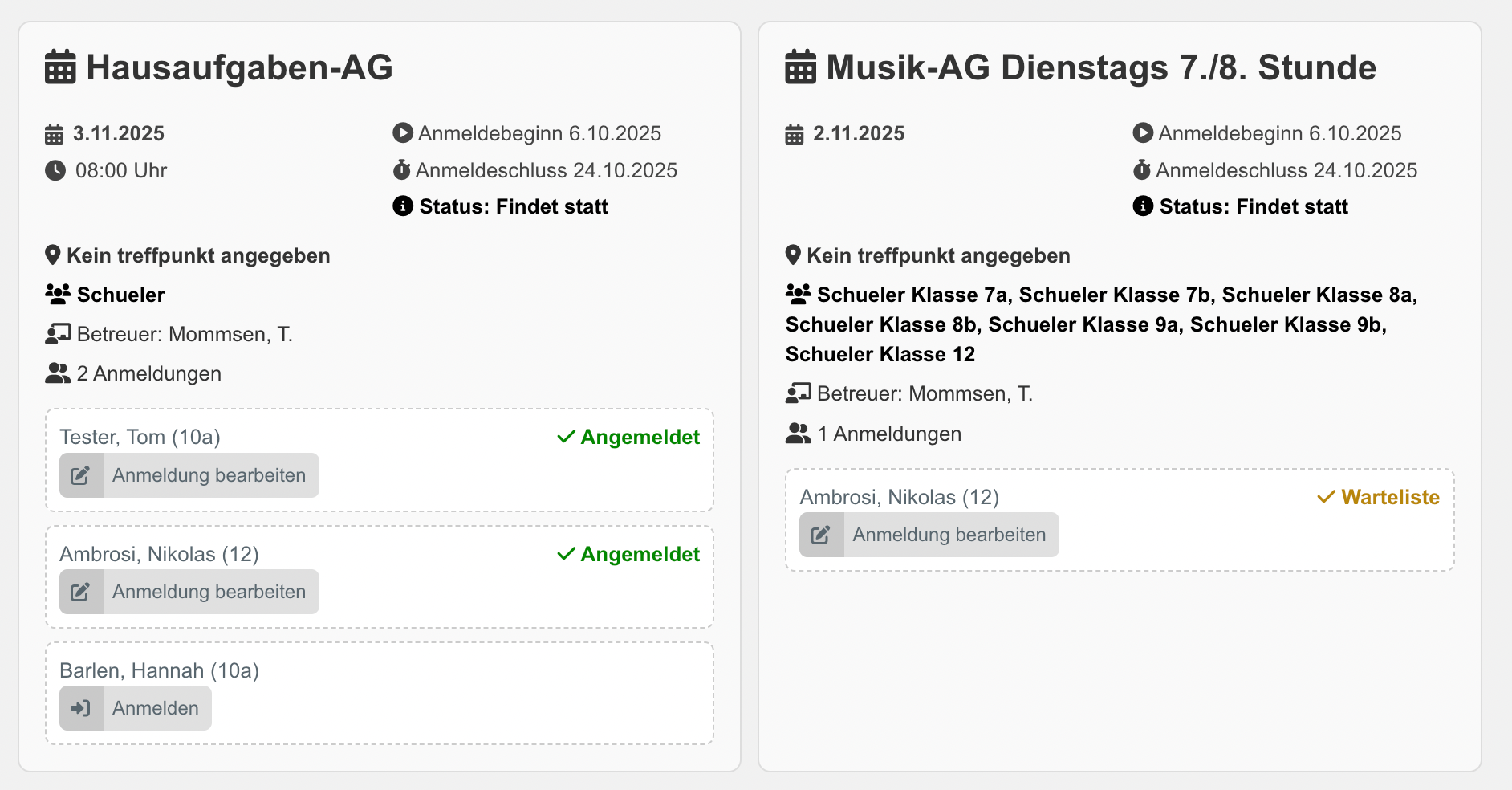Click the calendar icon beside Musik-AG title

[x=800, y=67]
